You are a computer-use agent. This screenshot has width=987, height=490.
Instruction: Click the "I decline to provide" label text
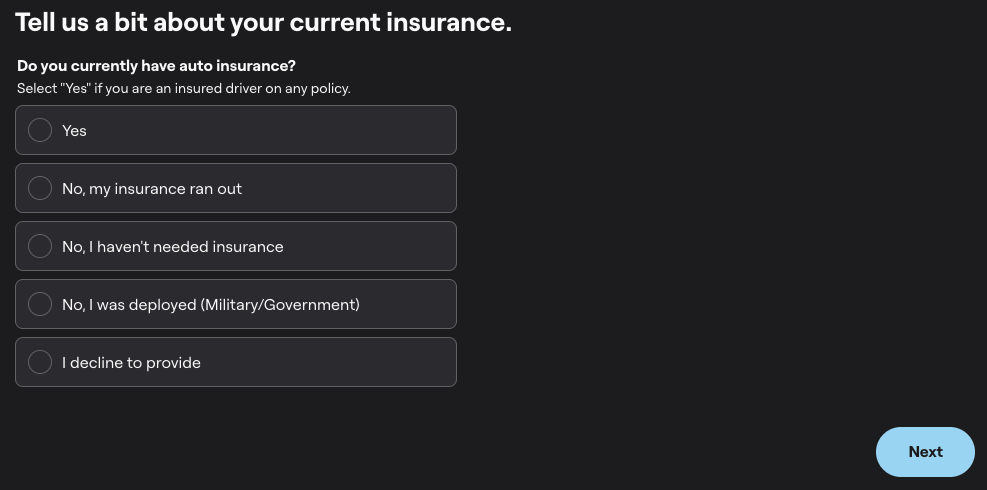131,363
